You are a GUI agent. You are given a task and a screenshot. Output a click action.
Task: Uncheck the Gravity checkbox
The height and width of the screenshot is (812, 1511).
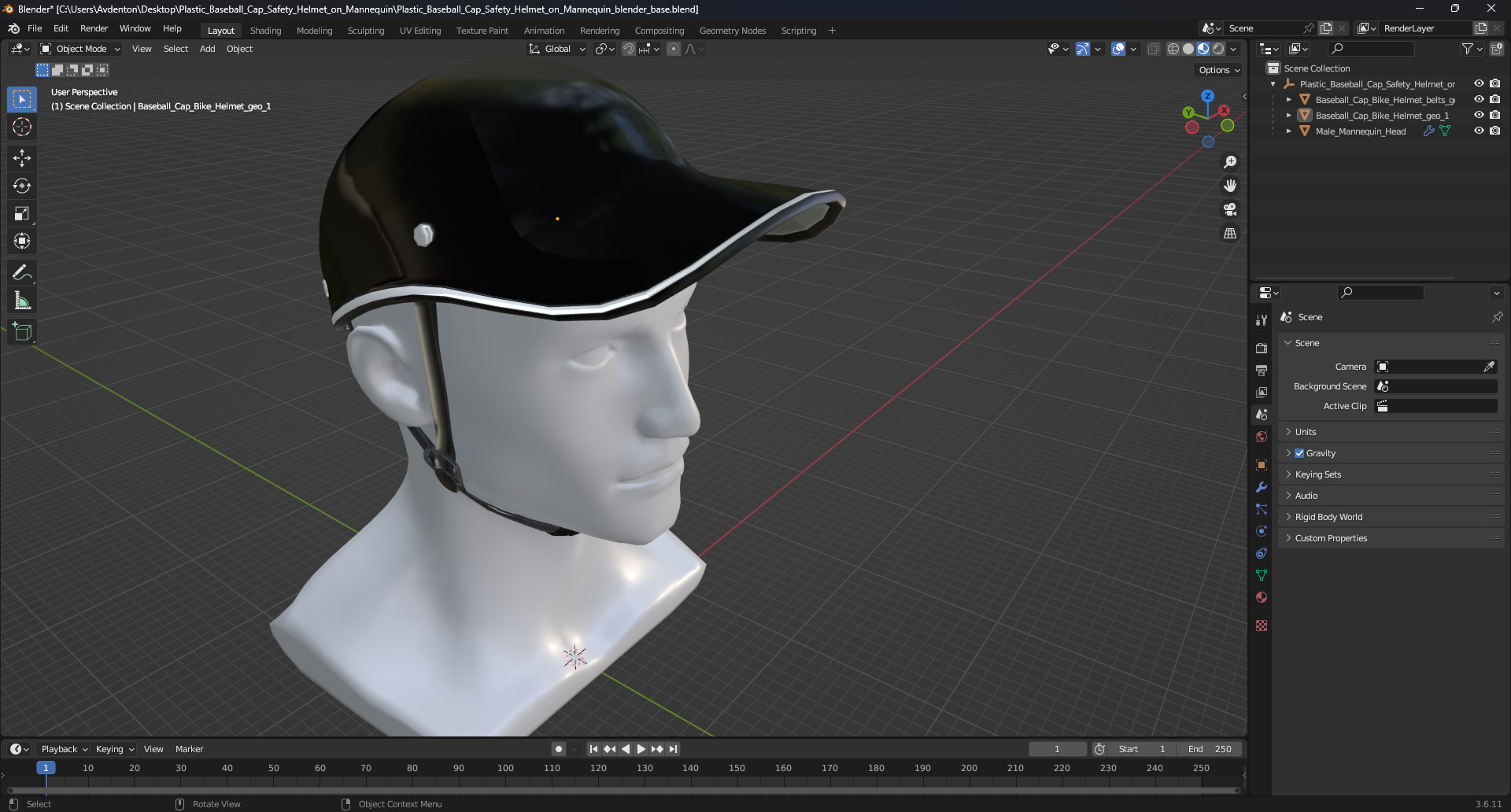tap(1299, 453)
